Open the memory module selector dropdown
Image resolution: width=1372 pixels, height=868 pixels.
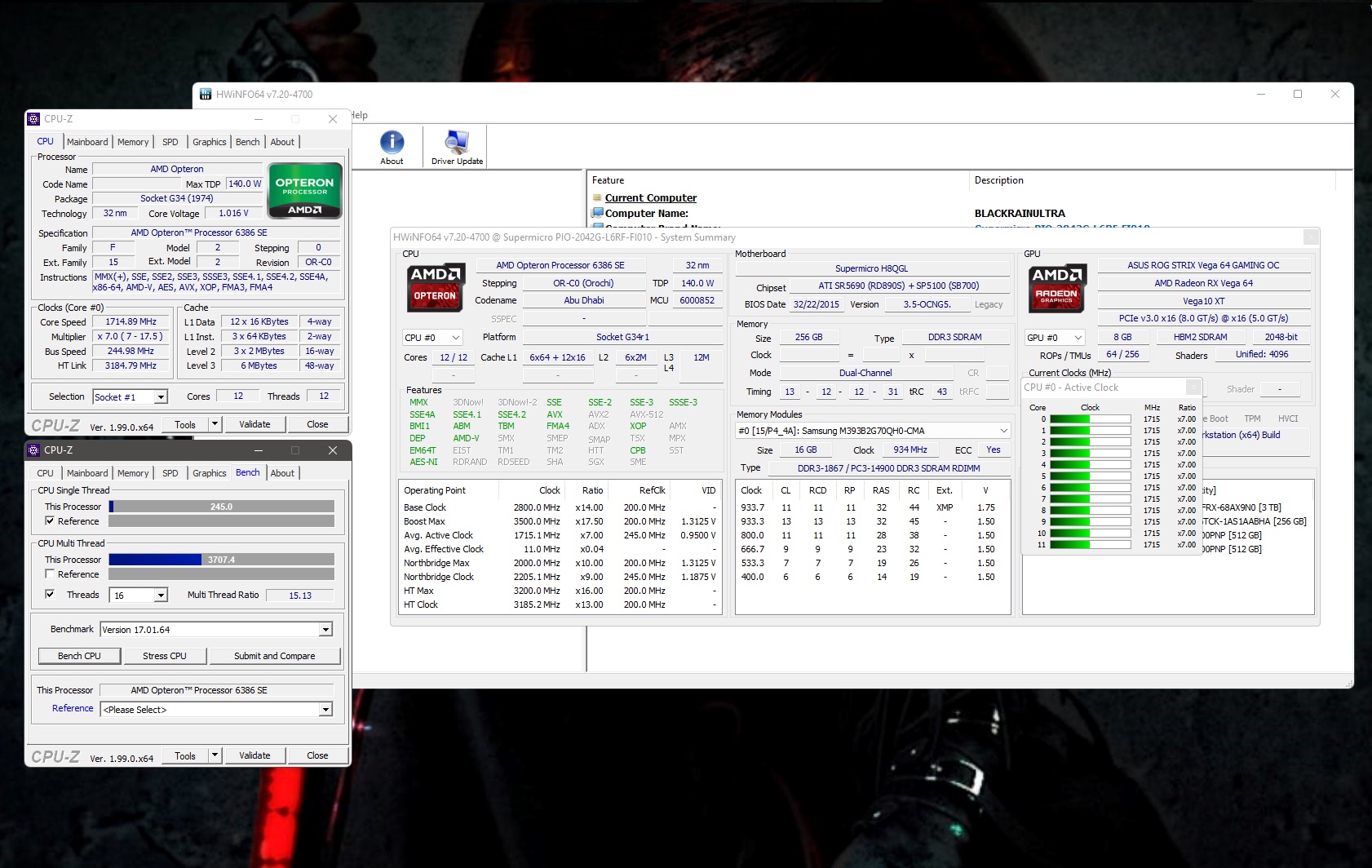pyautogui.click(x=1003, y=431)
